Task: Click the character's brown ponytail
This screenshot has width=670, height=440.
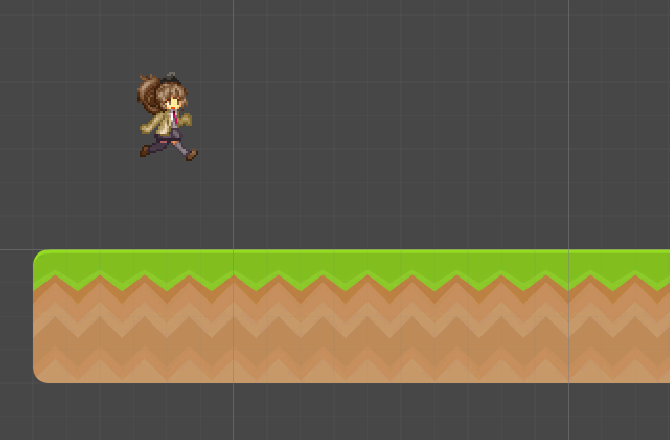Action: point(149,95)
